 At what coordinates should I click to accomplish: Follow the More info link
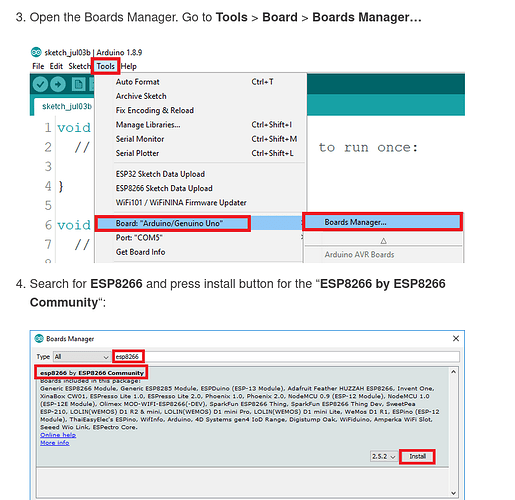coord(55,443)
